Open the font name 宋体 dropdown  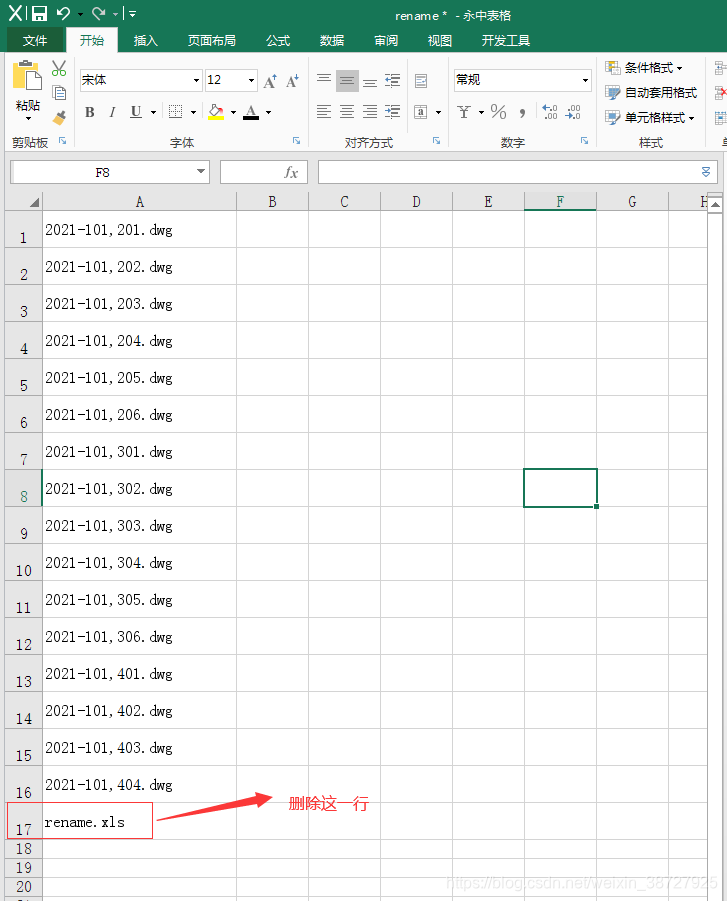tap(197, 80)
